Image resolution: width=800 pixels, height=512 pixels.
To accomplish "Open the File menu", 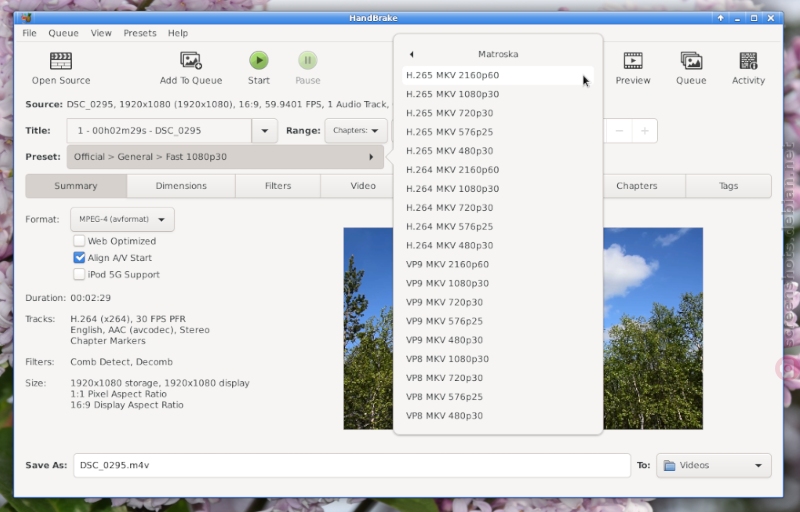I will point(29,33).
